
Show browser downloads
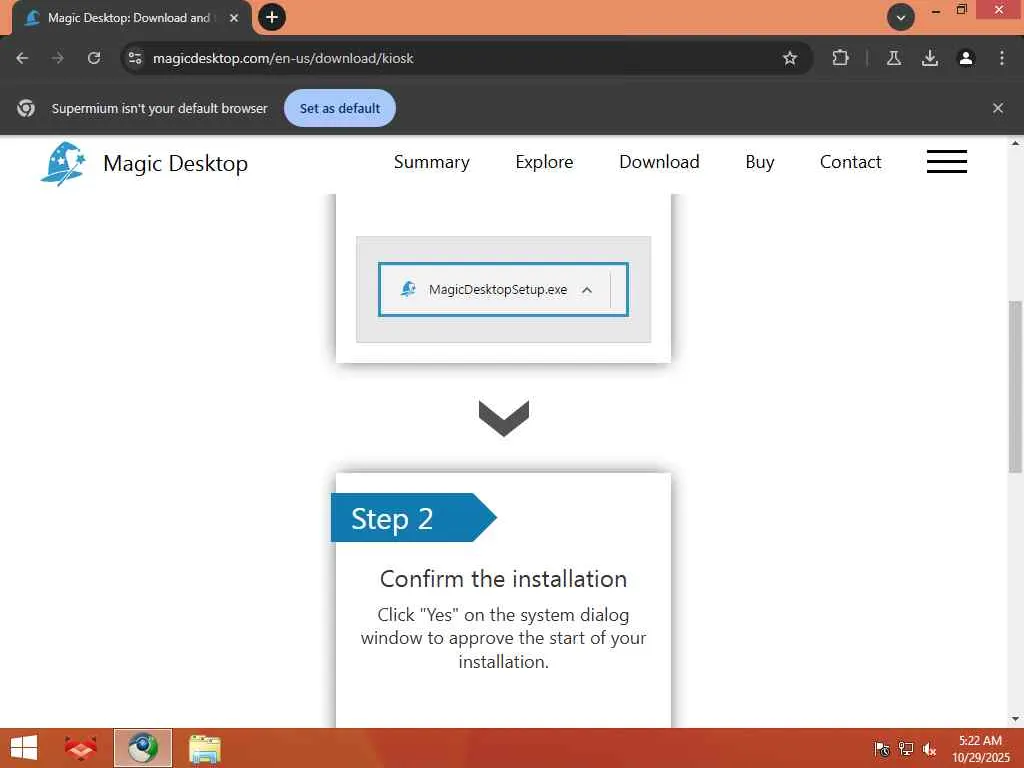click(x=930, y=58)
